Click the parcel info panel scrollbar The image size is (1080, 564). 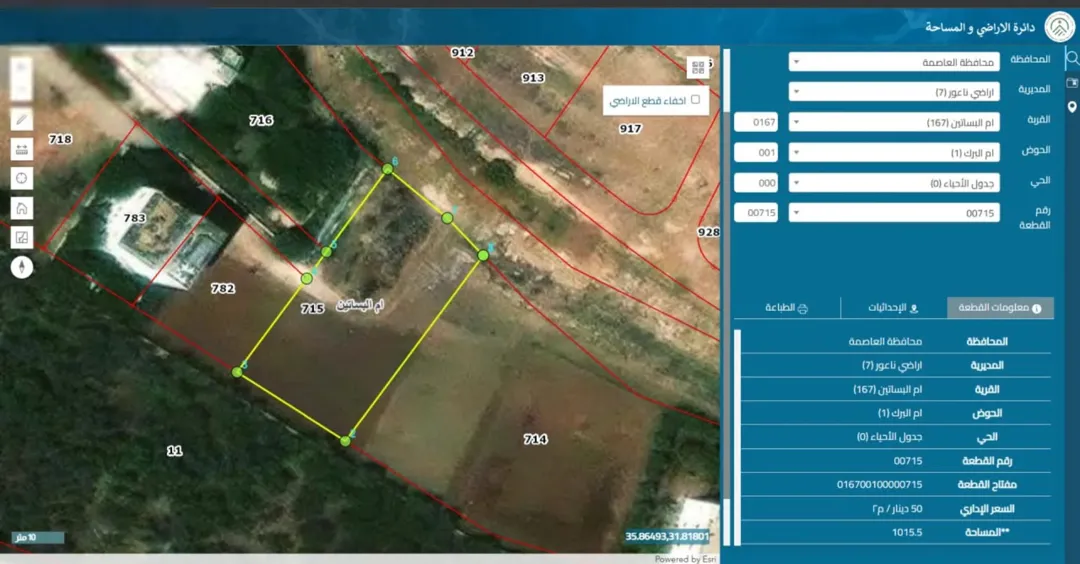(738, 438)
